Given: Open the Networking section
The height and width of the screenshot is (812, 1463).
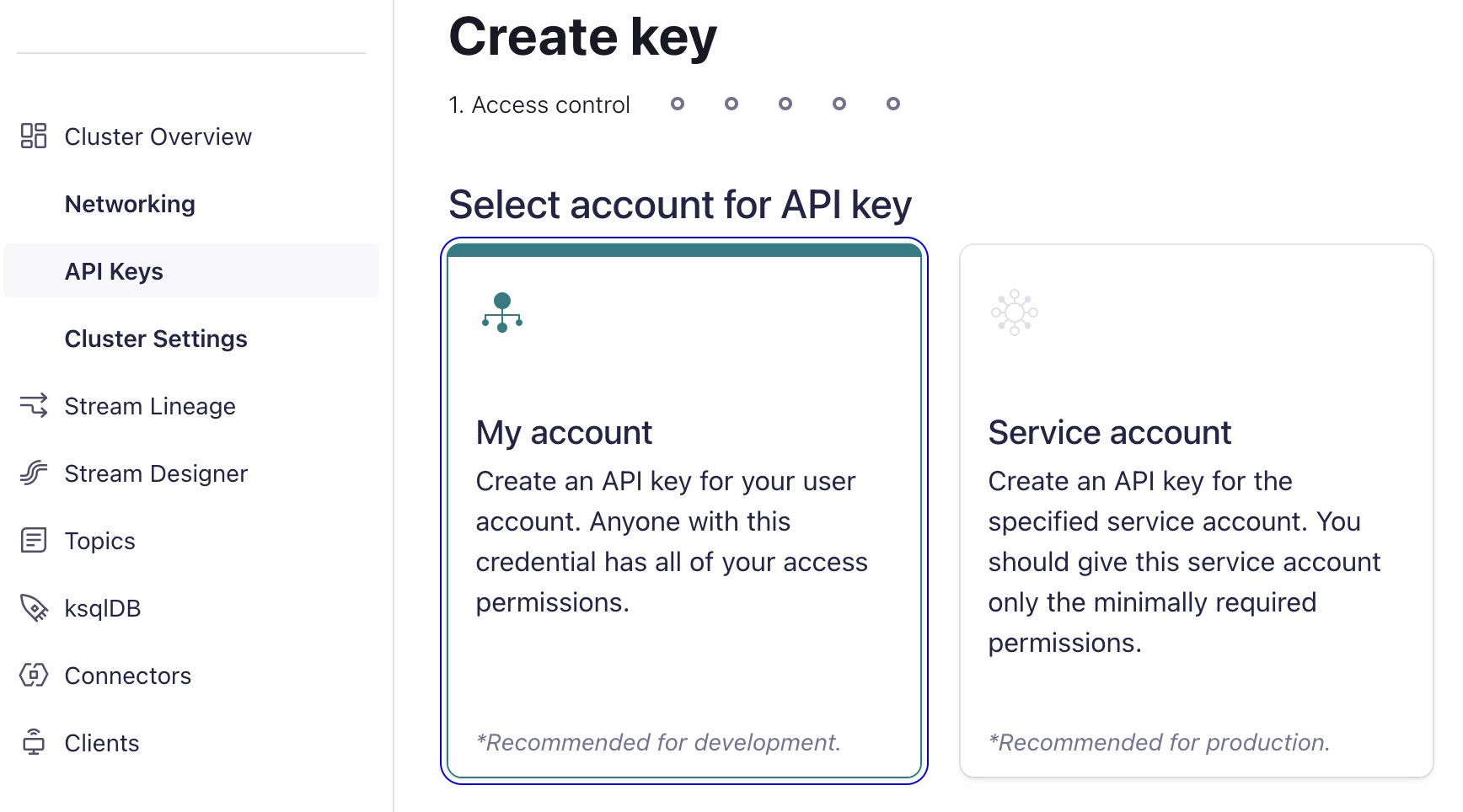Looking at the screenshot, I should (129, 204).
